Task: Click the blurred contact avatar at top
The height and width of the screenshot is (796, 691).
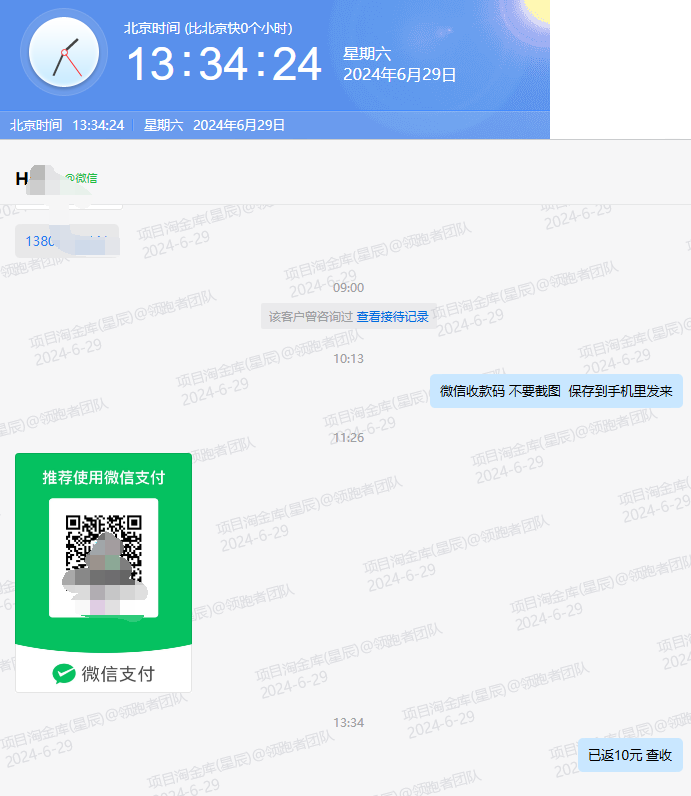Action: coord(44,179)
